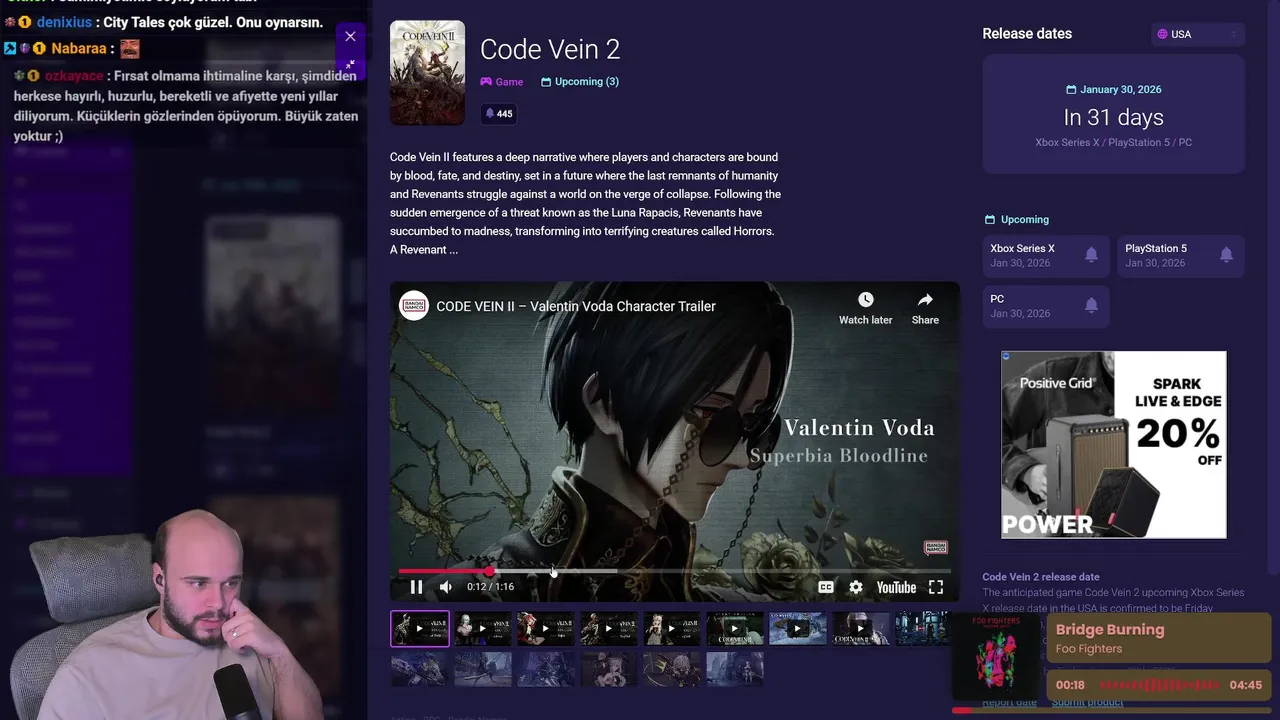Open the Code Vein II cover art image
Image resolution: width=1280 pixels, height=720 pixels.
[427, 73]
